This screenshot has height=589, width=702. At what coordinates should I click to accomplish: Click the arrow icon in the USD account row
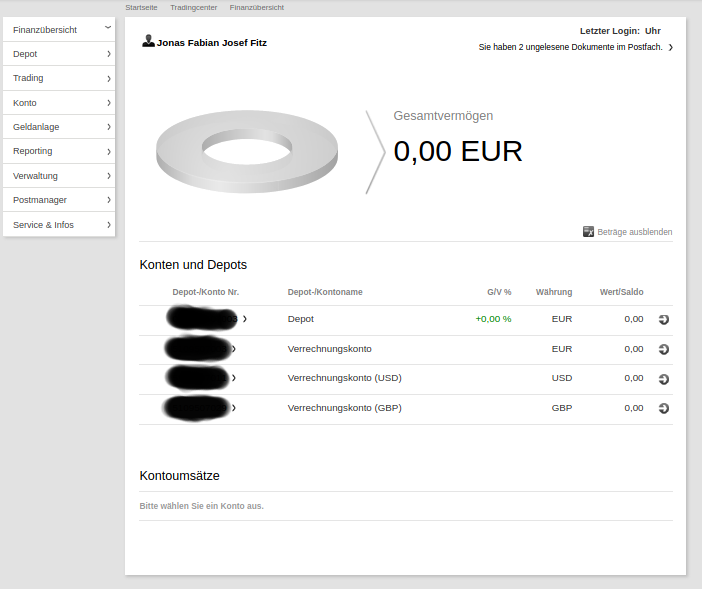point(663,379)
